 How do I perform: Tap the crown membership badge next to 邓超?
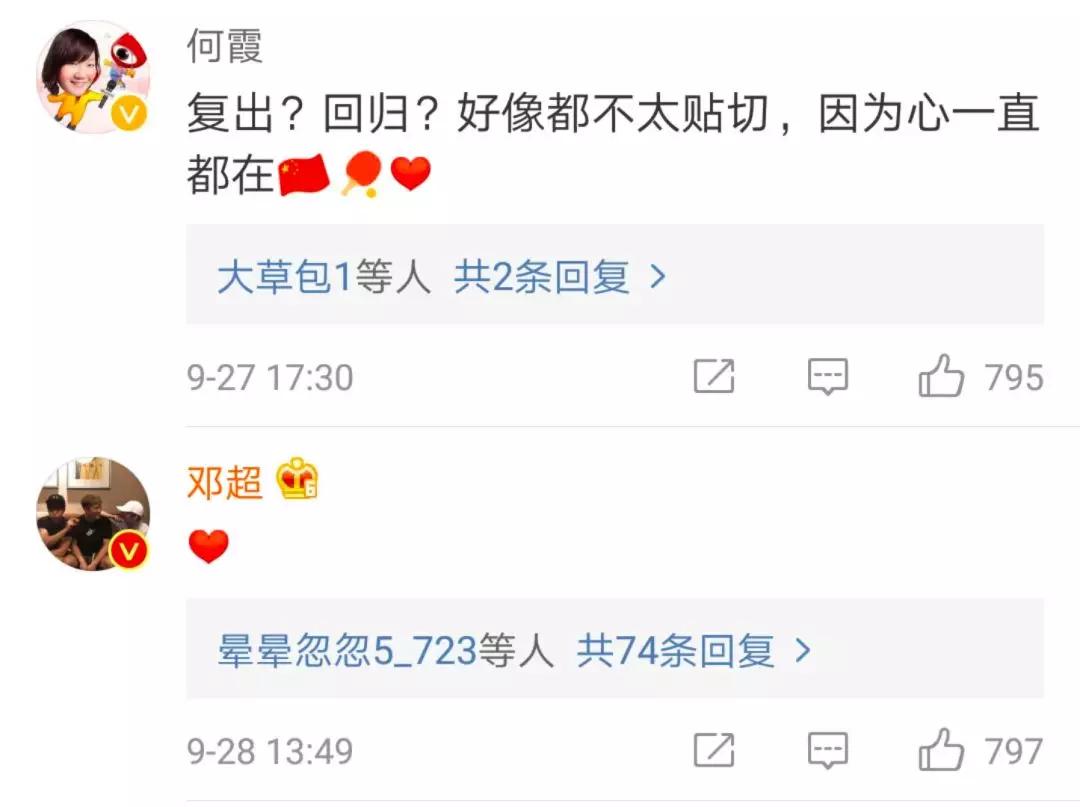click(297, 479)
